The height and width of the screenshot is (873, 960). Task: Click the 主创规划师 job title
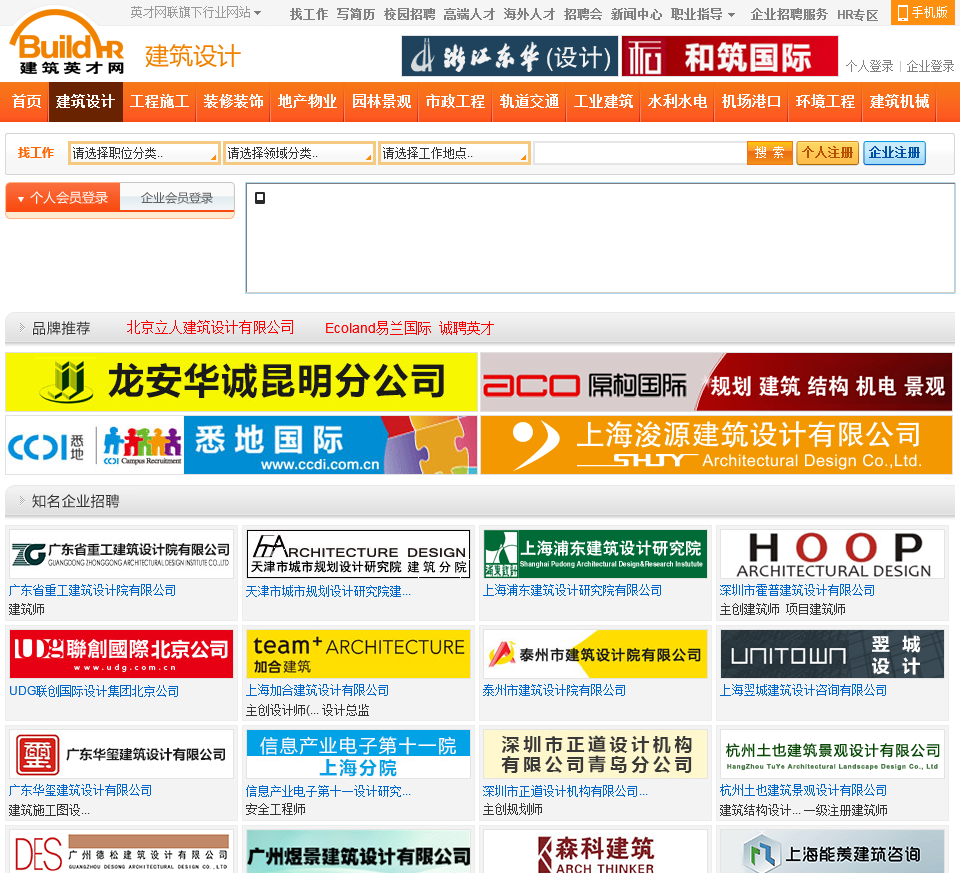click(512, 809)
